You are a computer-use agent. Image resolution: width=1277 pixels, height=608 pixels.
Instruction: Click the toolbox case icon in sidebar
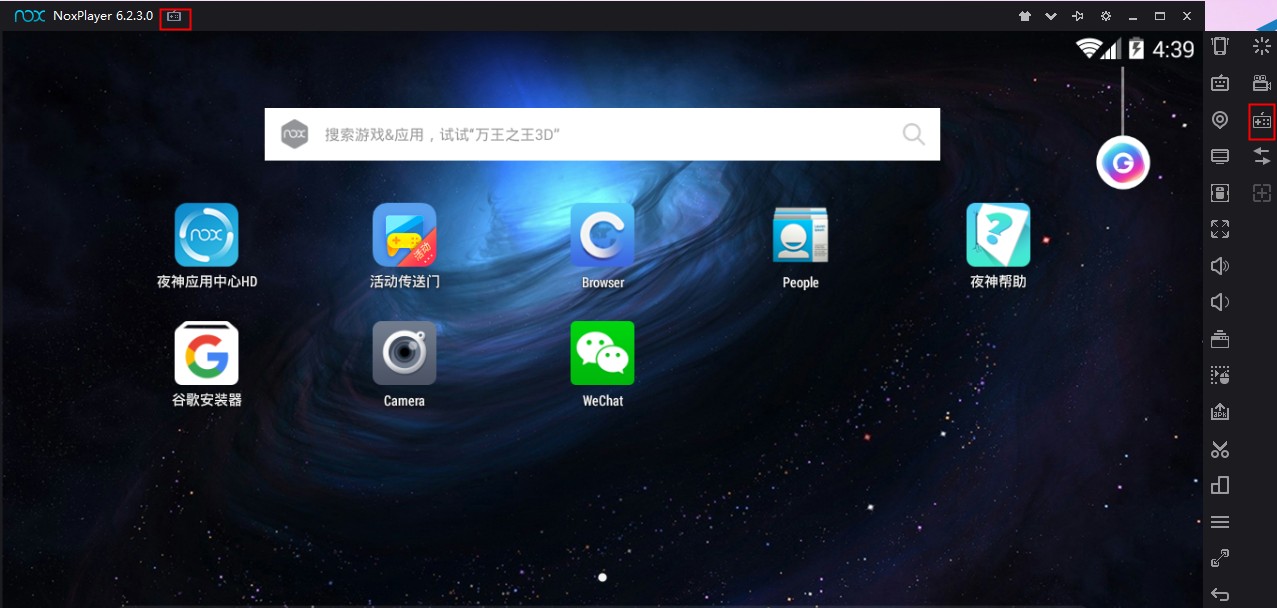point(1220,339)
